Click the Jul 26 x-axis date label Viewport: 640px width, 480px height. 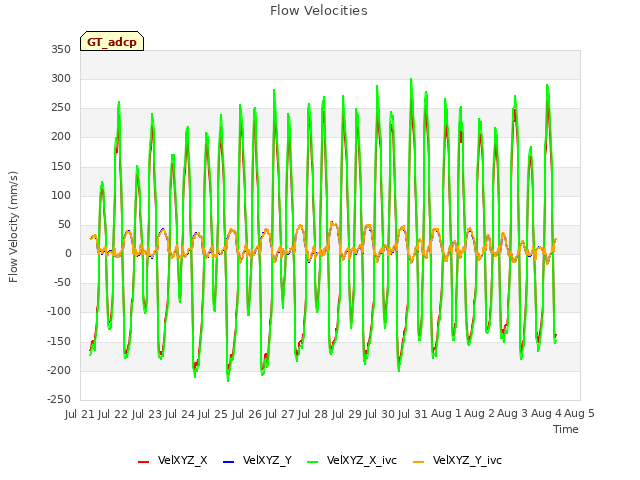tap(247, 414)
